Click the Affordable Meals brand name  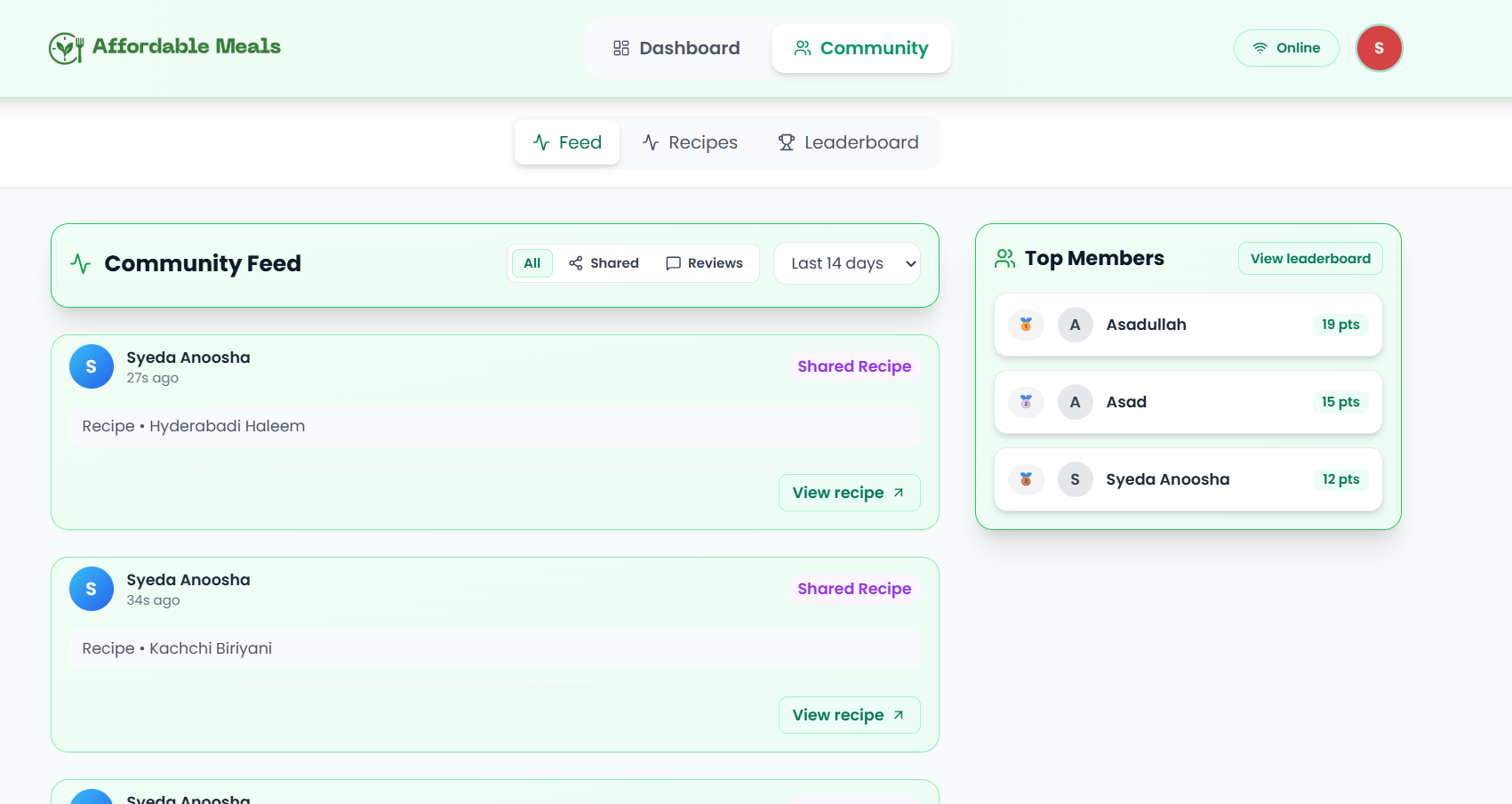click(x=187, y=46)
